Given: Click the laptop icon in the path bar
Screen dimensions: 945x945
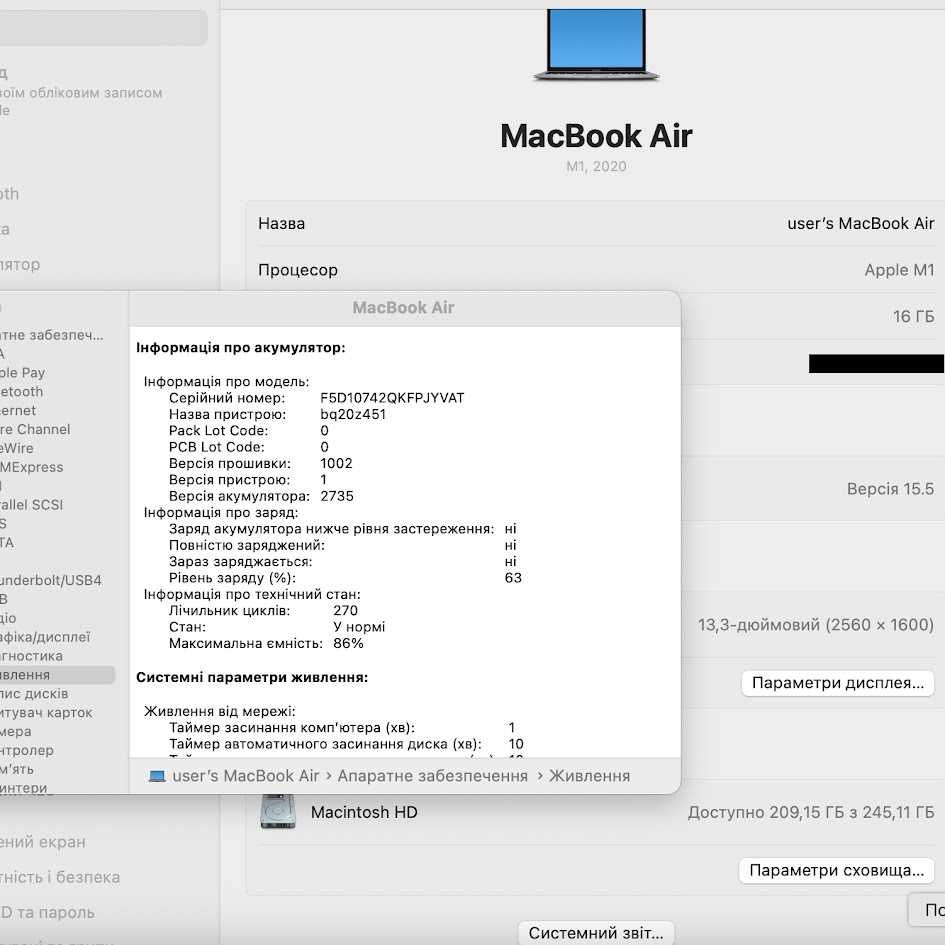Looking at the screenshot, I should (157, 776).
